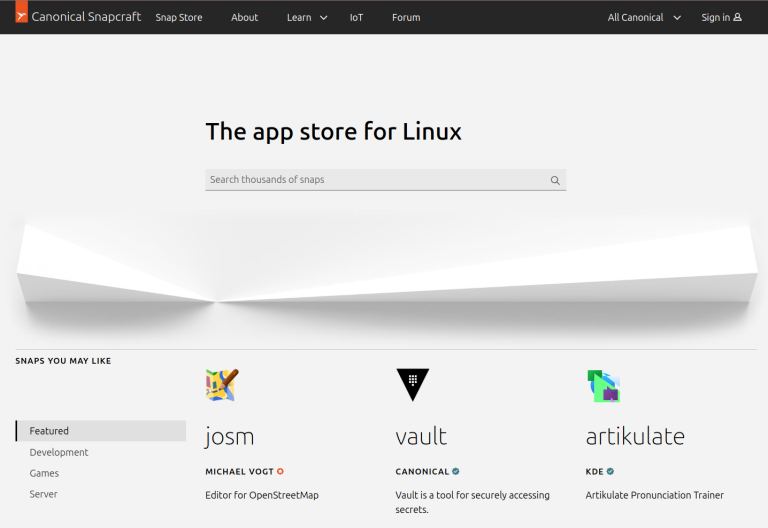This screenshot has width=768, height=528.
Task: Open the josm map editor icon
Action: tap(222, 385)
